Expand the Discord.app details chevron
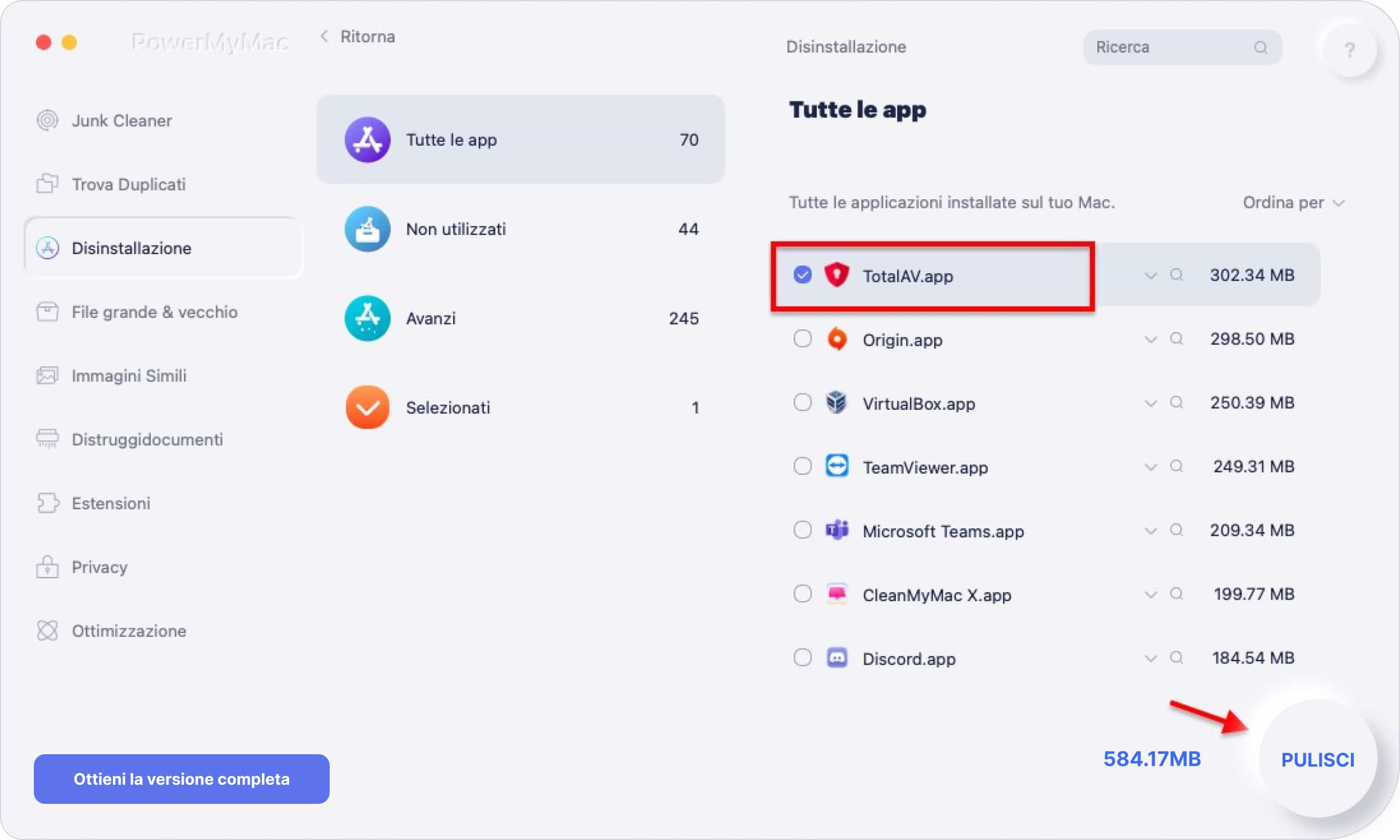This screenshot has width=1400, height=840. point(1150,658)
